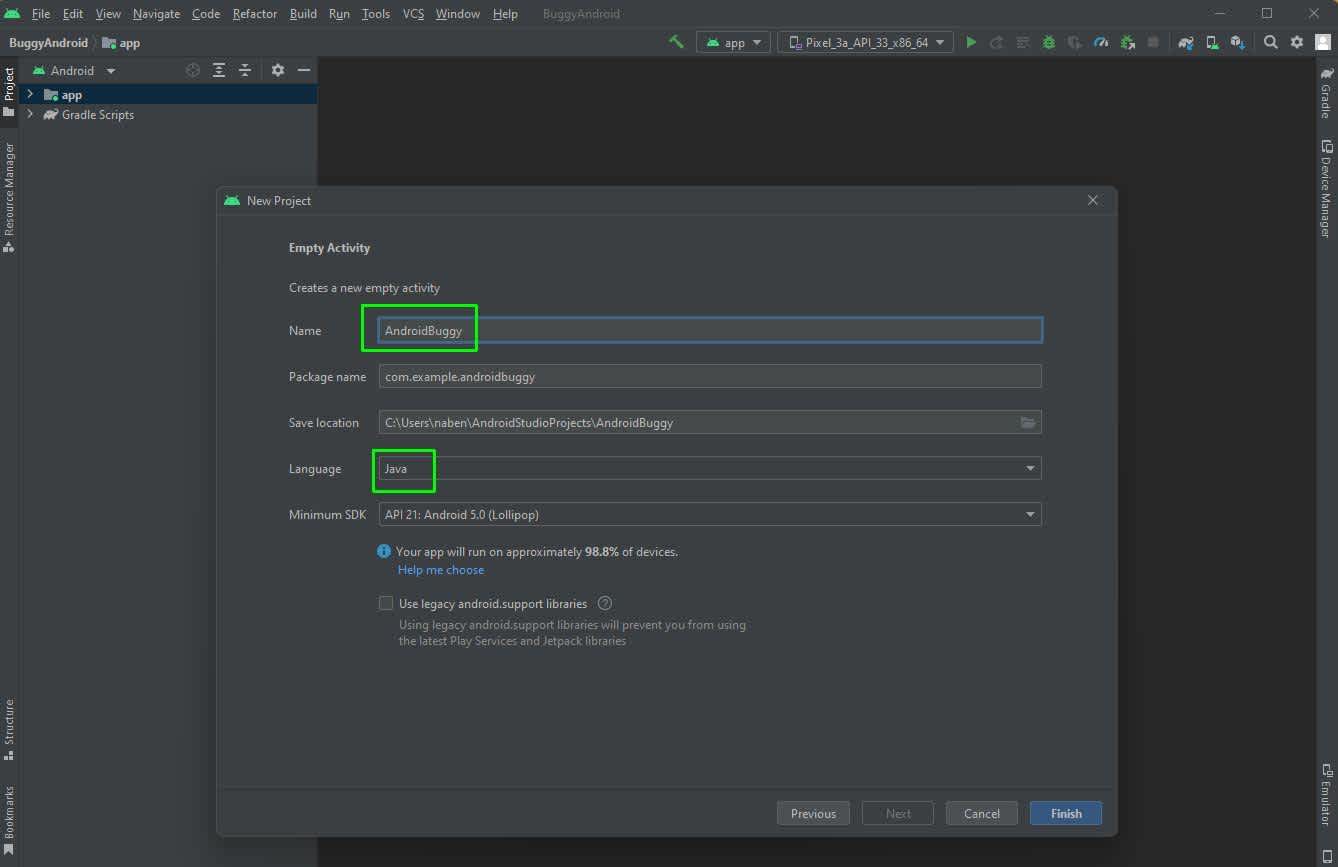Open the Window menu

click(458, 14)
